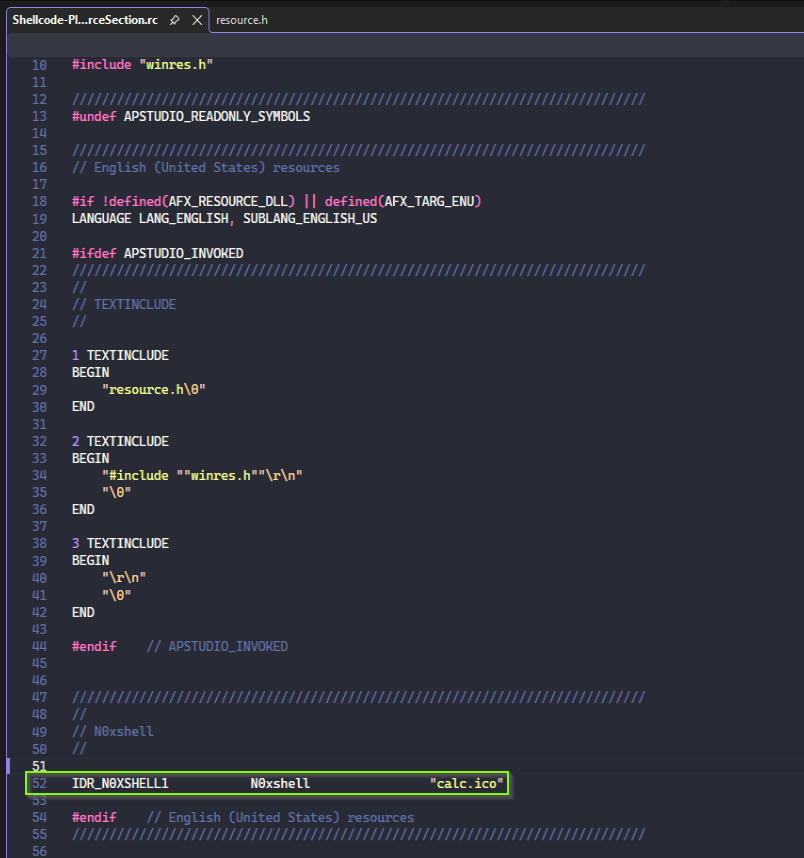This screenshot has width=804, height=858.
Task: Click the "resource.h\0" string
Action: pyautogui.click(x=154, y=390)
